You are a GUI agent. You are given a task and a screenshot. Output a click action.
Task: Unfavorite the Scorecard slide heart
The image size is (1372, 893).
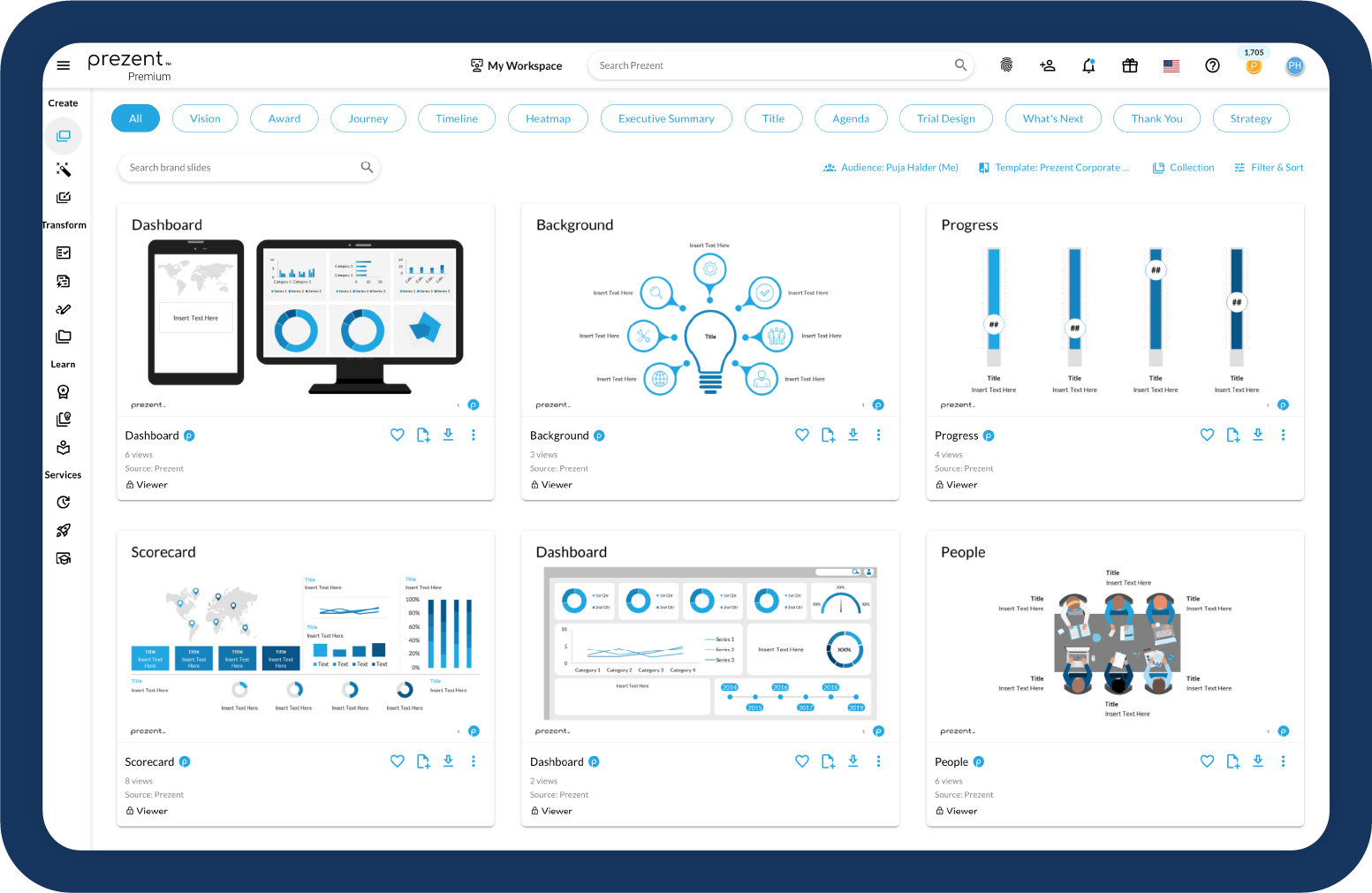coord(397,761)
